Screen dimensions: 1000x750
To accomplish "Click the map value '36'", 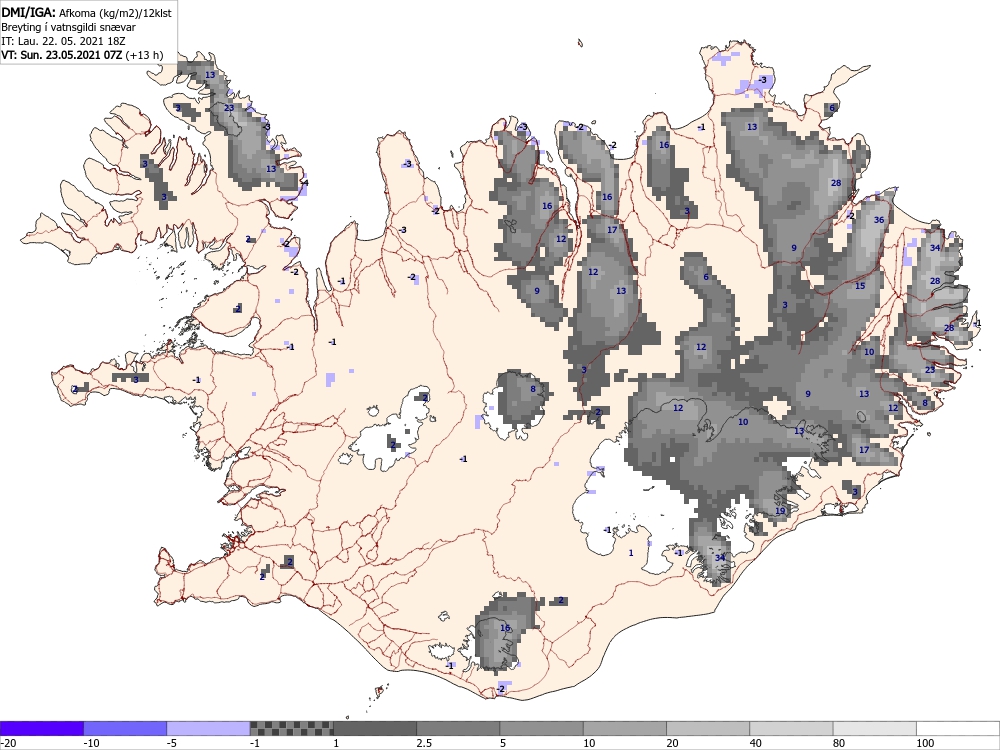I will click(879, 220).
